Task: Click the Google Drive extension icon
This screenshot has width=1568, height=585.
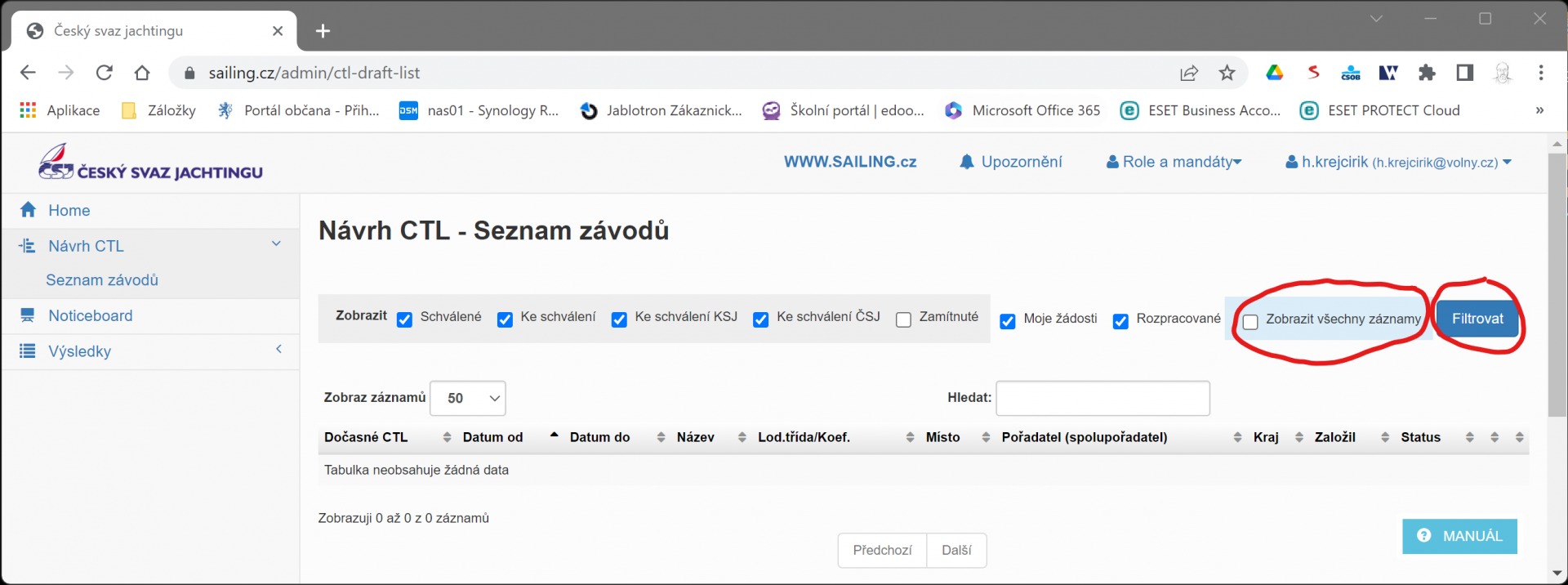Action: pyautogui.click(x=1274, y=73)
